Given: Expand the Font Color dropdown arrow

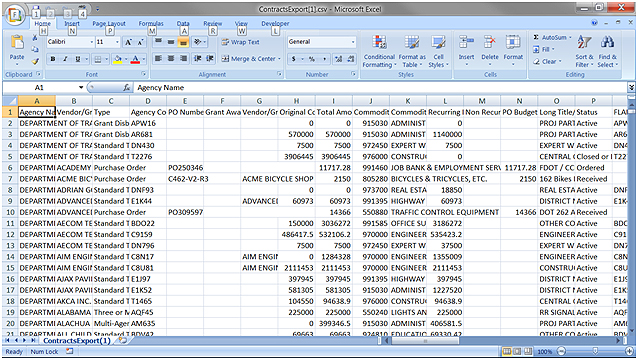Looking at the screenshot, I should tap(144, 59).
